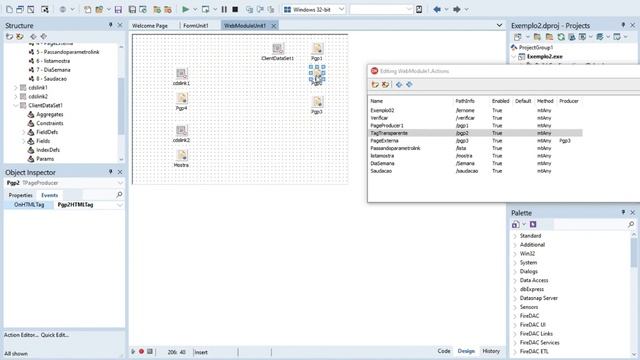Click the Producer column header

click(569, 101)
